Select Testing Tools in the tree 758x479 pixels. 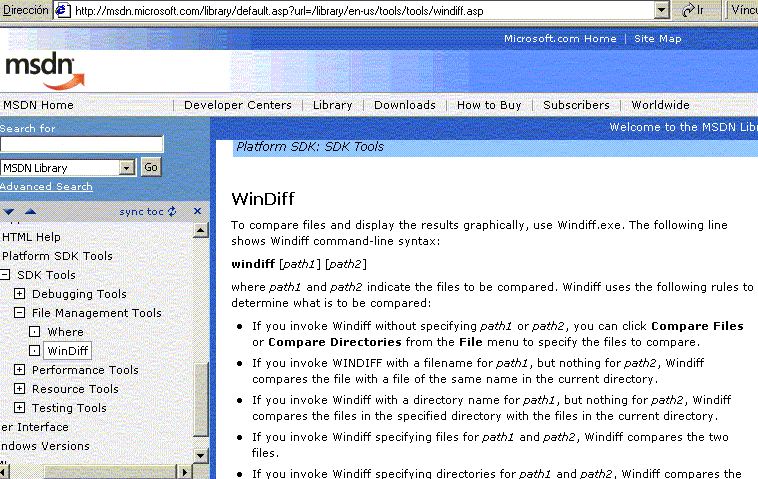[x=69, y=408]
